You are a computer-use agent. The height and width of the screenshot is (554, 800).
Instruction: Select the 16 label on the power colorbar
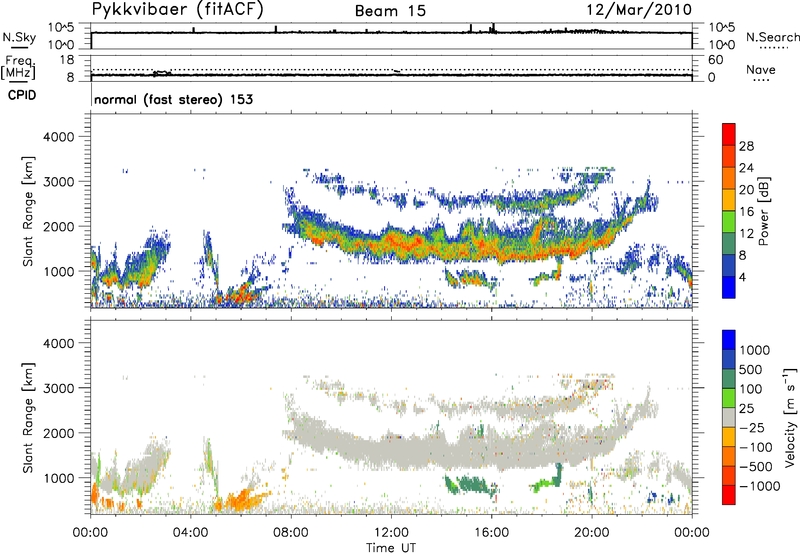(746, 212)
